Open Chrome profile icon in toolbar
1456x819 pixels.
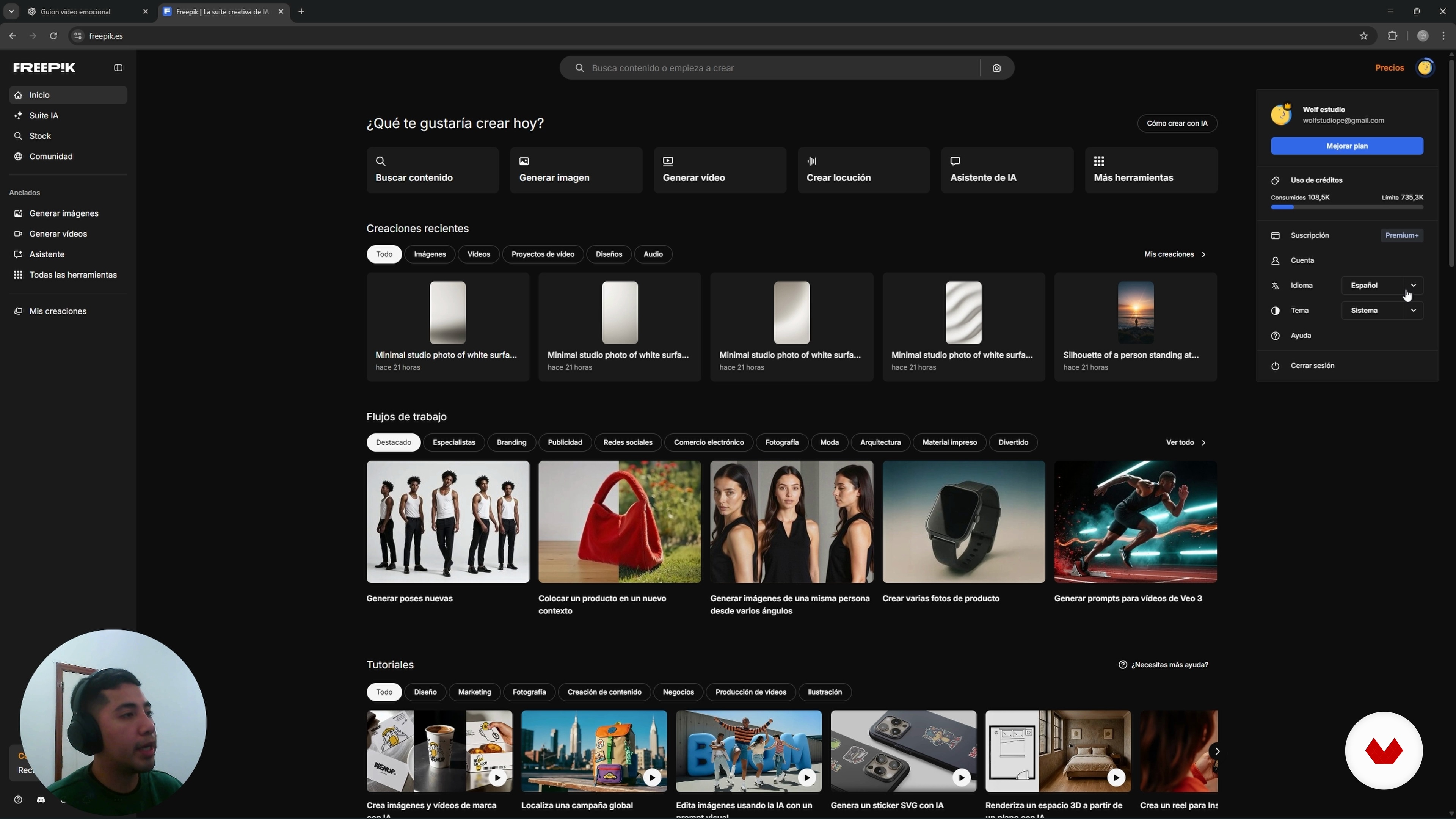[1423, 36]
